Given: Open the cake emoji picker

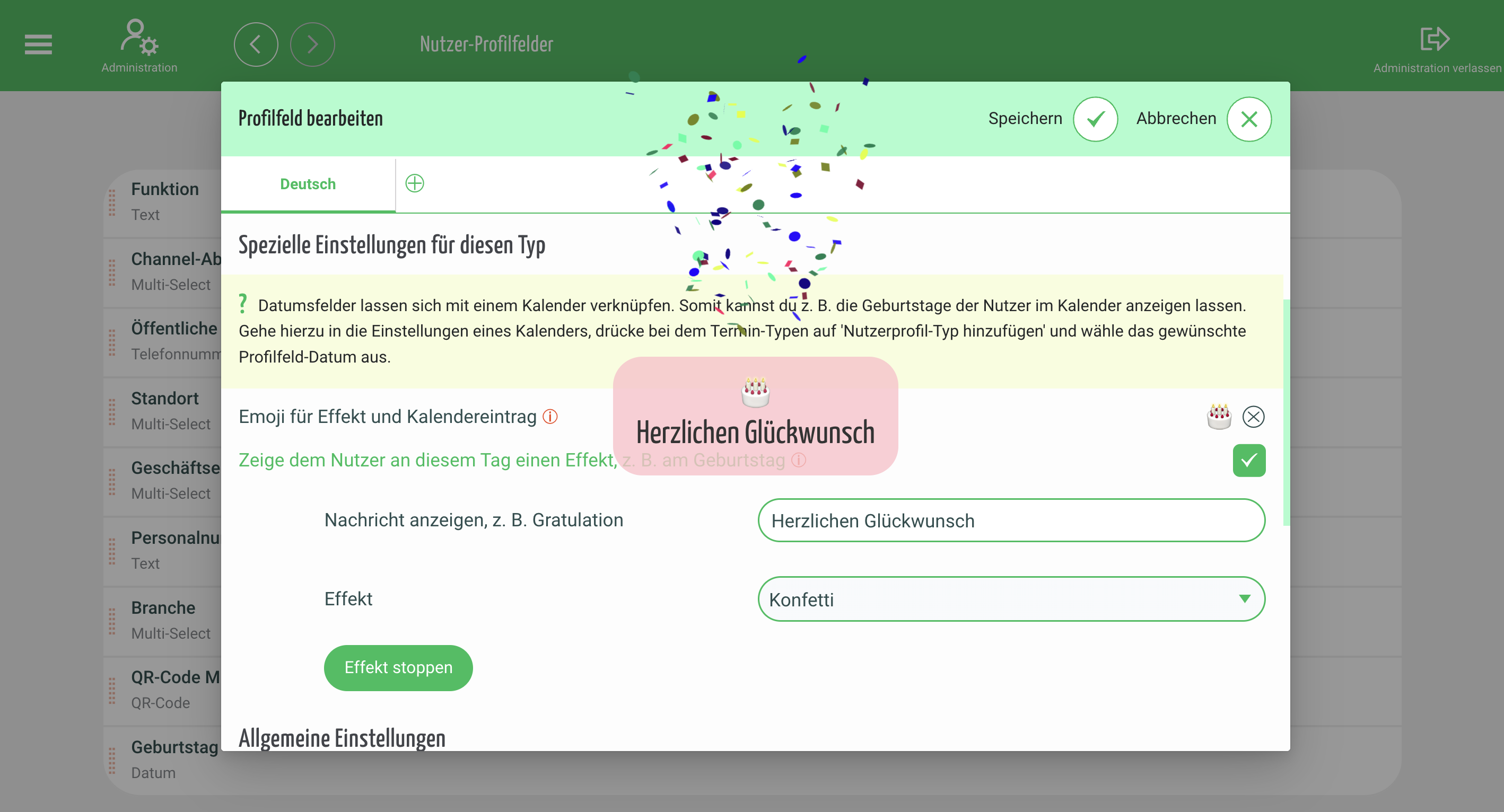Looking at the screenshot, I should pyautogui.click(x=1219, y=417).
